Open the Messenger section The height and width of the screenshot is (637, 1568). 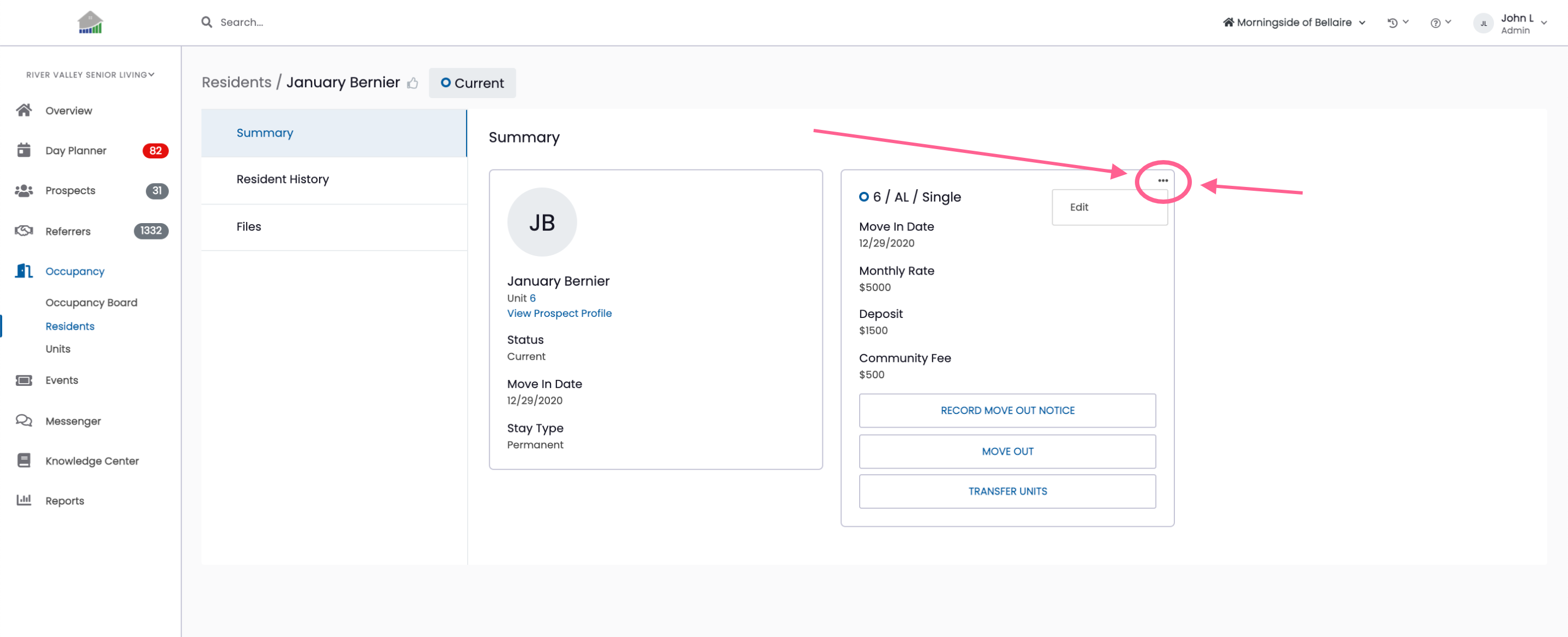click(x=73, y=421)
